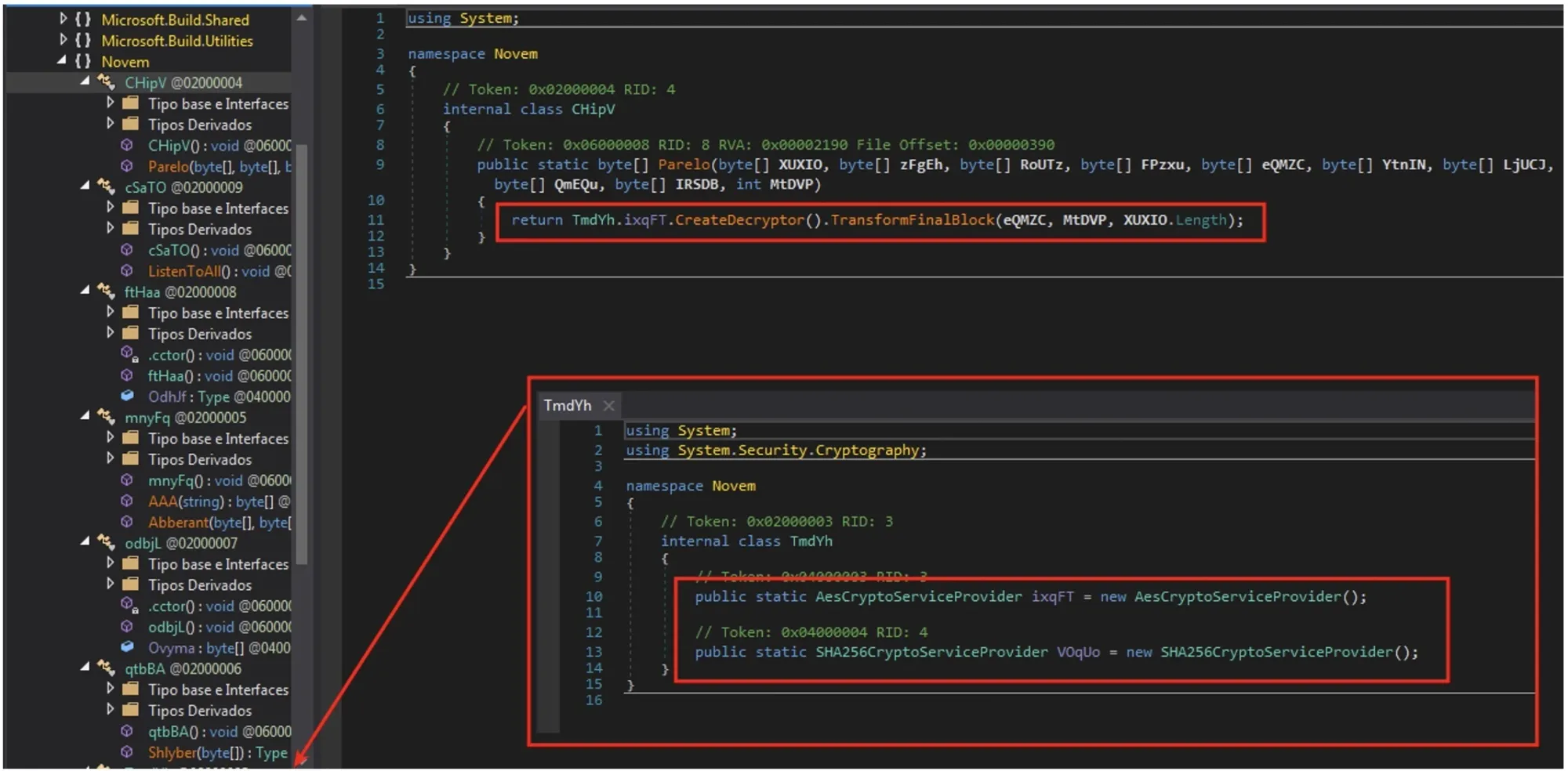Click the Novem namespace braces icon
1568x771 pixels.
[x=83, y=61]
